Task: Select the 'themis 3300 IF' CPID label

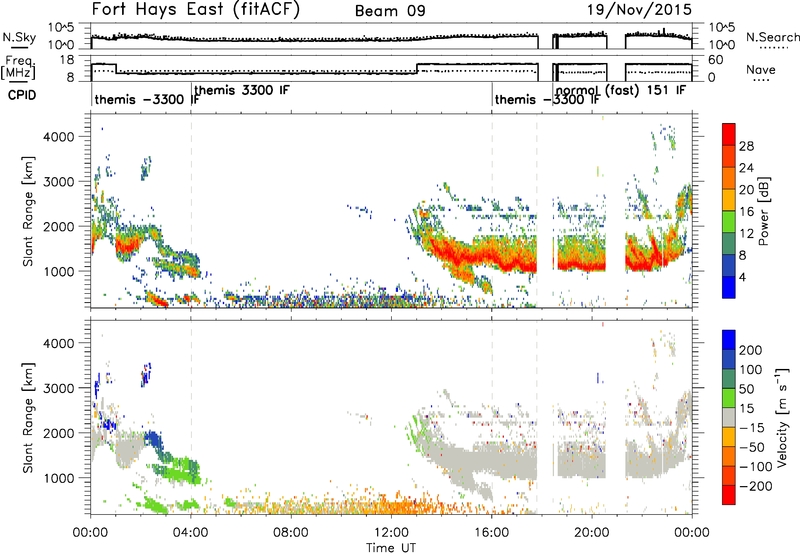Action: [x=242, y=90]
